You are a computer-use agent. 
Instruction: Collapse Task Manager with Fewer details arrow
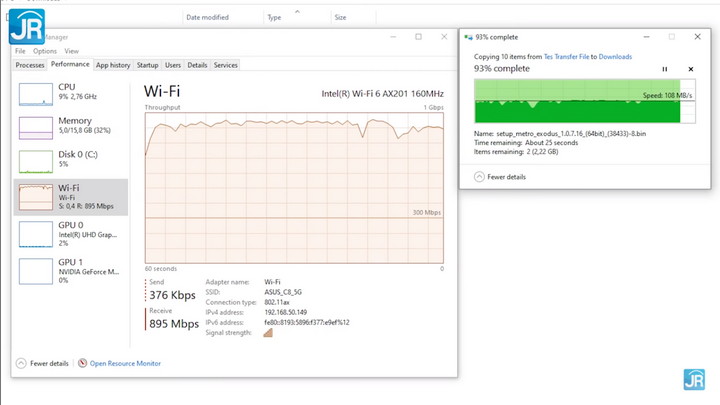[21, 363]
